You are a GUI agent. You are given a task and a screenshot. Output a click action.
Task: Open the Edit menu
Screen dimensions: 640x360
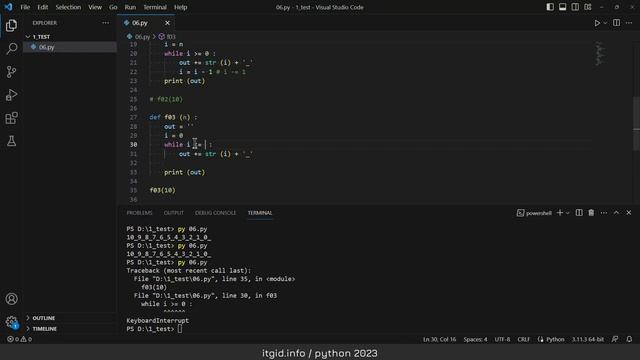42,7
